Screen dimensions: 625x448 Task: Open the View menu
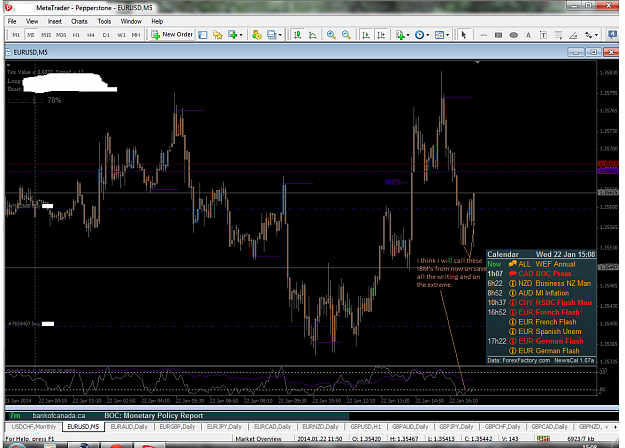click(x=32, y=21)
